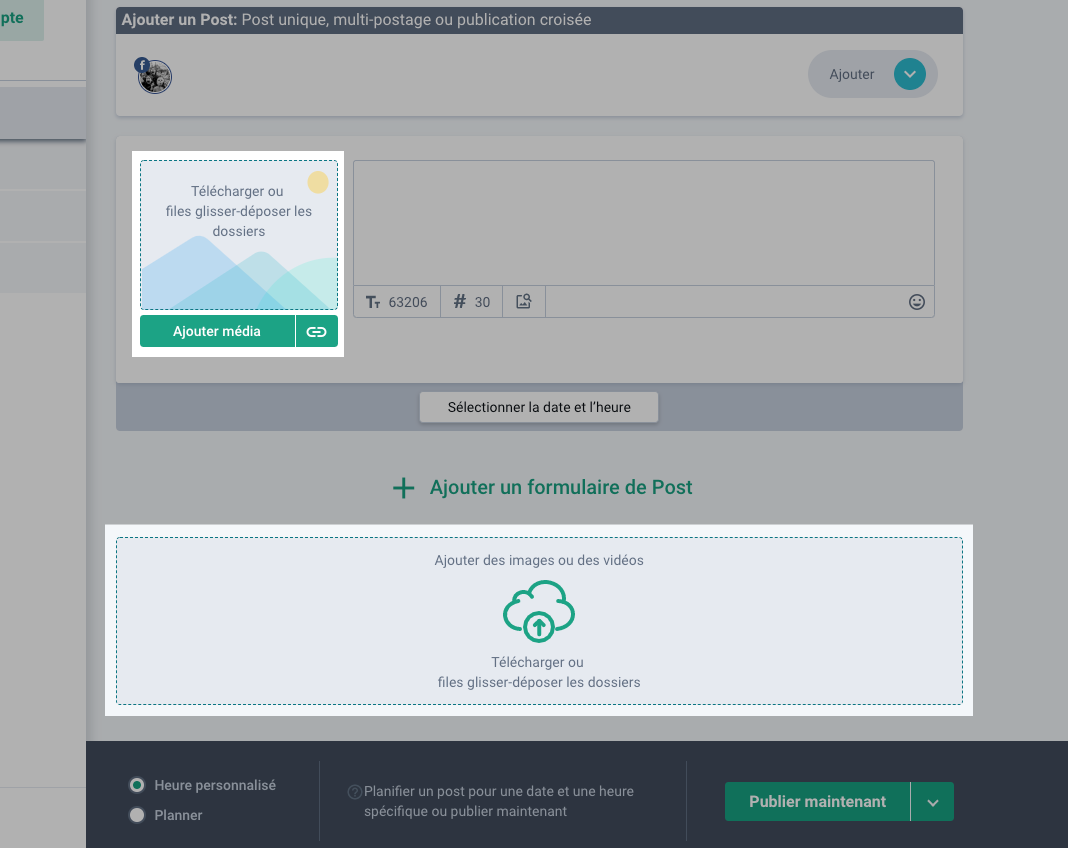1068x848 pixels.
Task: Click the small media drop zone thumbnail
Action: (239, 235)
